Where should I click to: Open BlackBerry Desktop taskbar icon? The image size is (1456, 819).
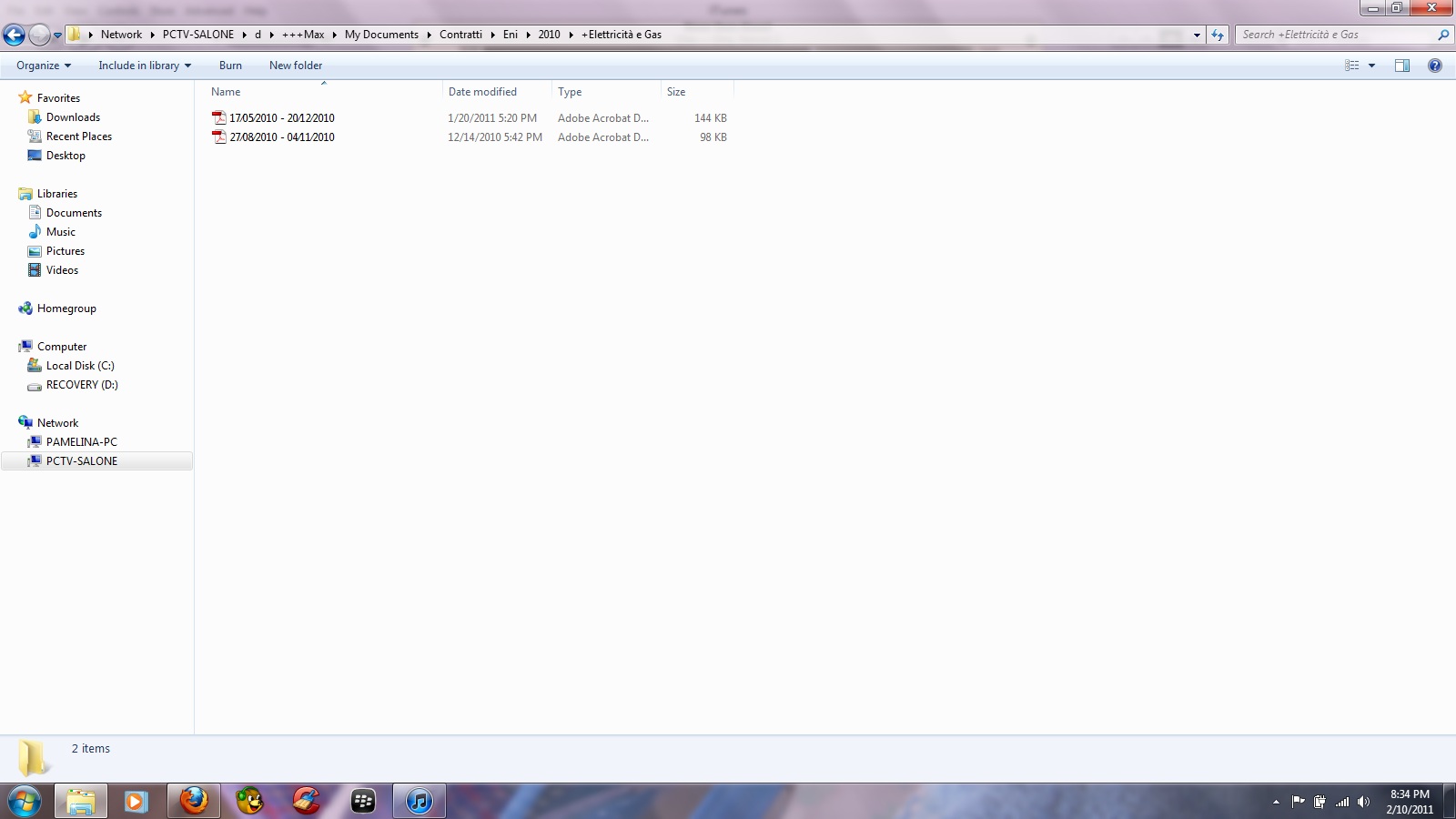coord(363,802)
